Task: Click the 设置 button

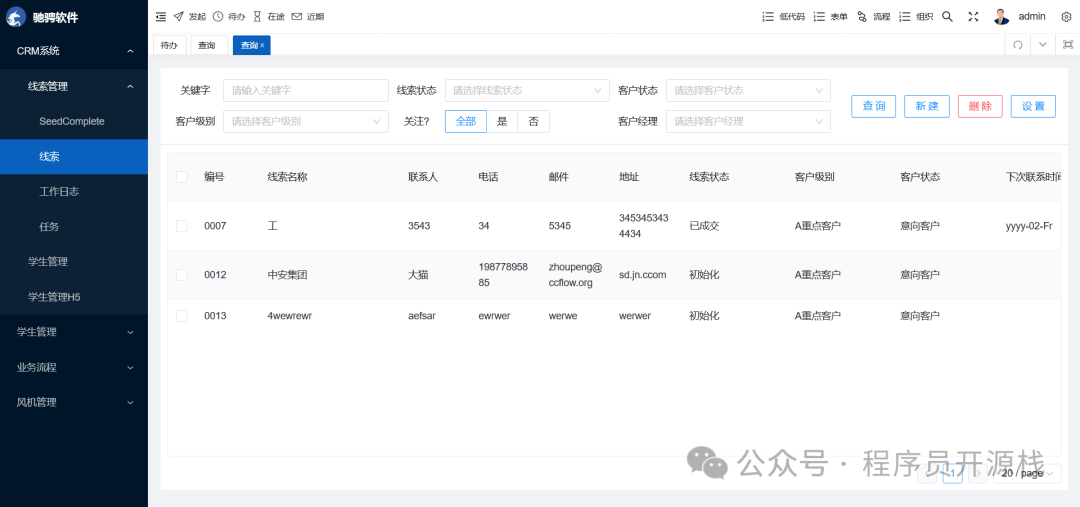Action: point(1033,106)
